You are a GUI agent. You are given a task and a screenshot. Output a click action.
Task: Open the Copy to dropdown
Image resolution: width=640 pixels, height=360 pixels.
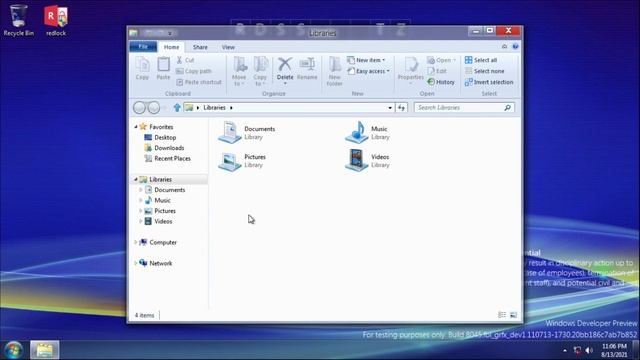[260, 72]
